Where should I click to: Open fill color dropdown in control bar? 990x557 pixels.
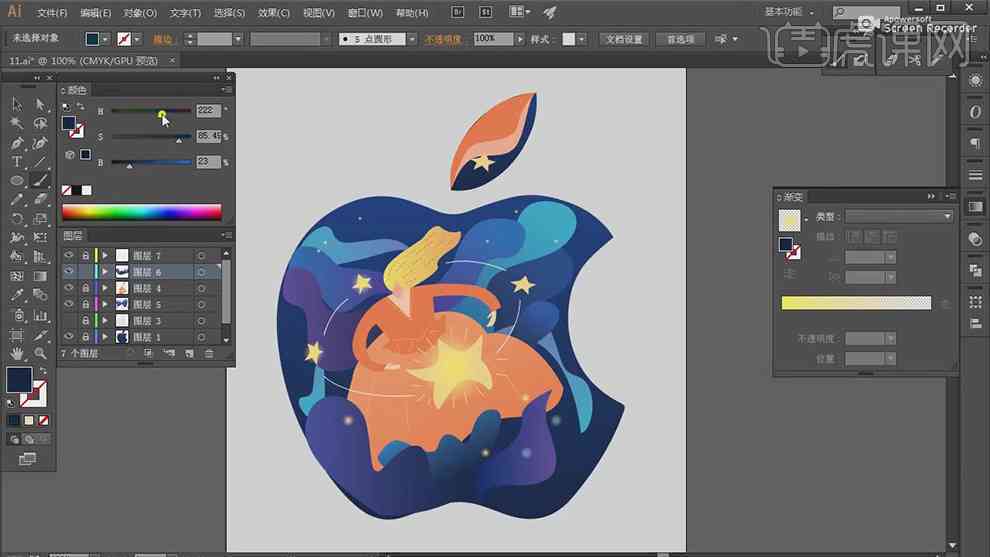click(105, 39)
